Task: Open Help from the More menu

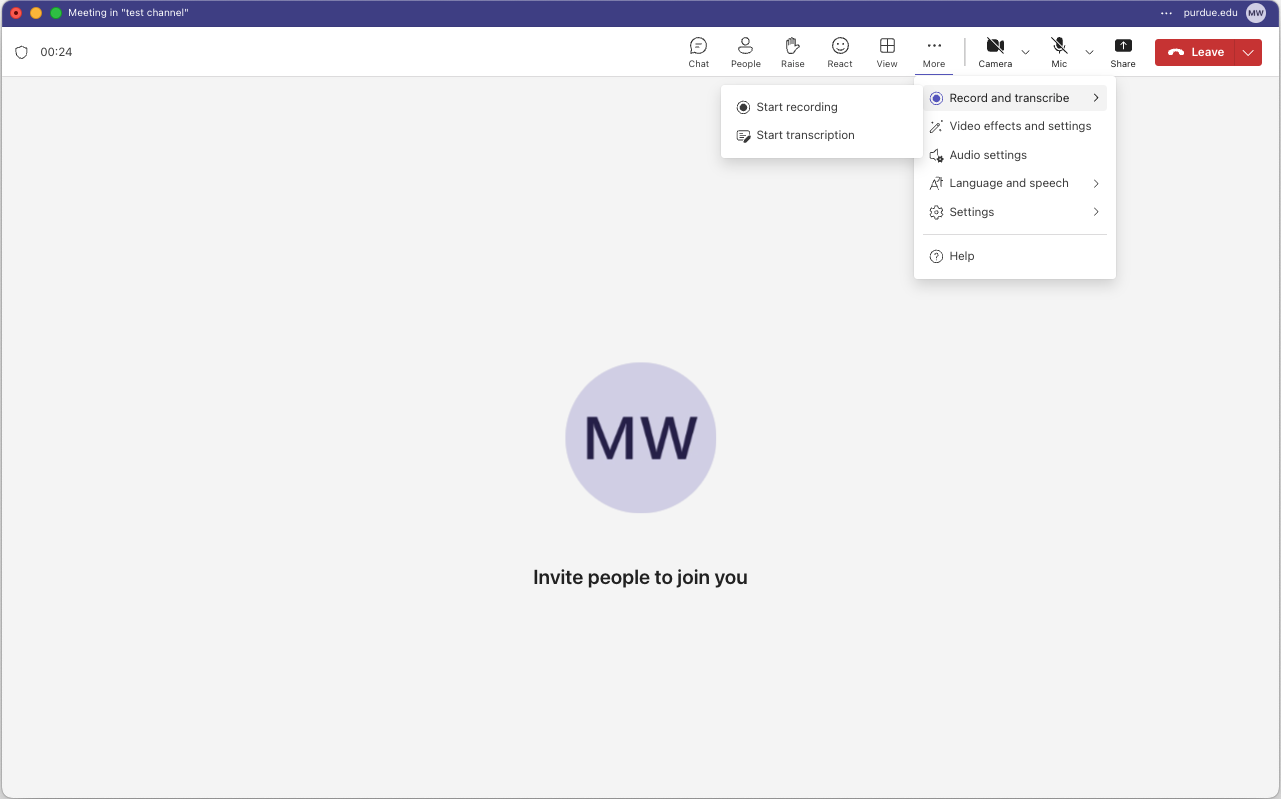Action: 961,256
